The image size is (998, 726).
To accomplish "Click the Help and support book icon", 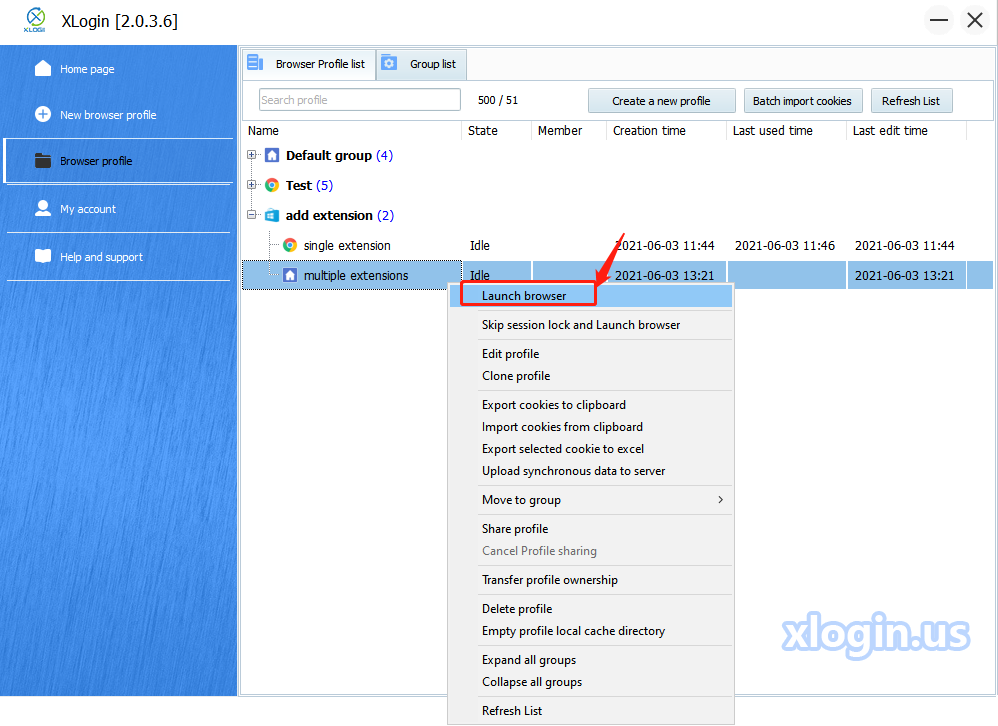I will pos(43,256).
